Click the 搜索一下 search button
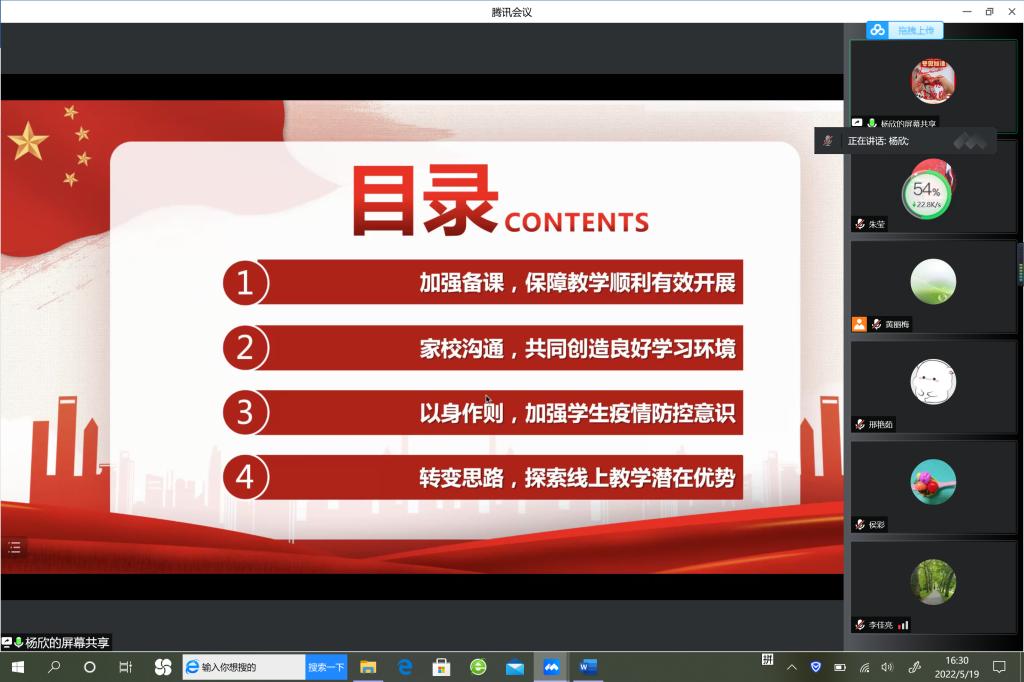1024x682 pixels. pyautogui.click(x=326, y=667)
